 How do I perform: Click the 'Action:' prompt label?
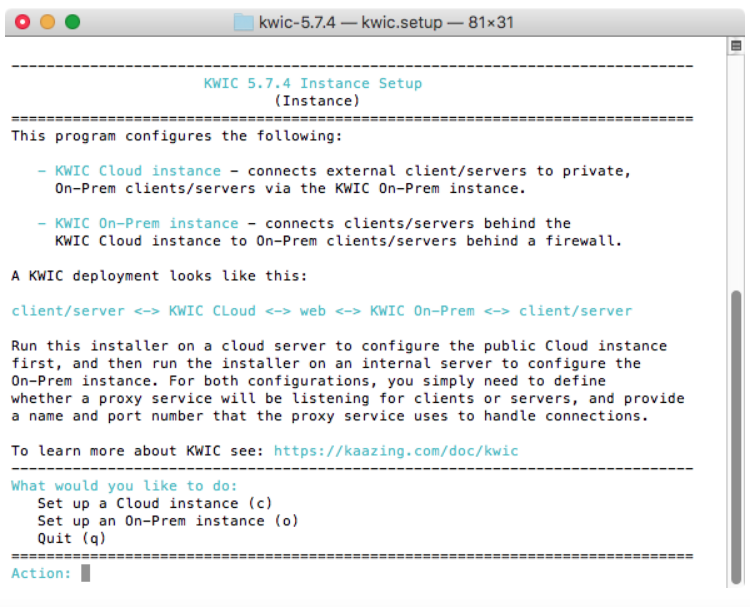[42, 573]
